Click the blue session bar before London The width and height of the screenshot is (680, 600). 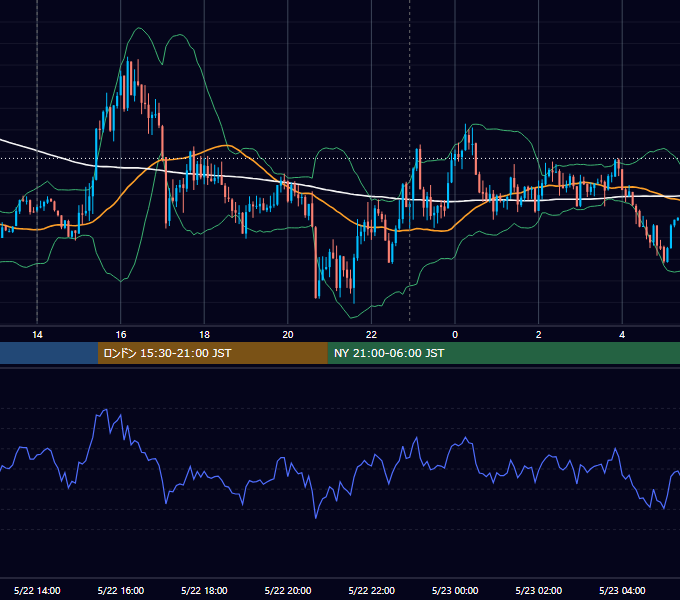click(49, 353)
